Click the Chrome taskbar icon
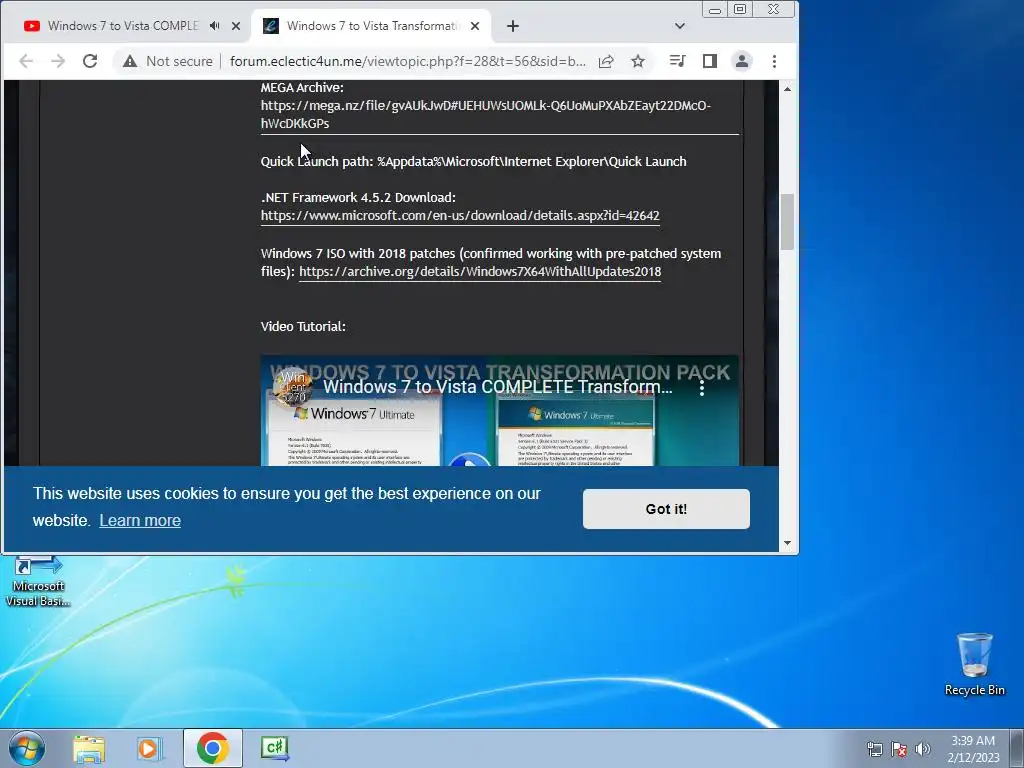The width and height of the screenshot is (1024, 768). pyautogui.click(x=213, y=748)
